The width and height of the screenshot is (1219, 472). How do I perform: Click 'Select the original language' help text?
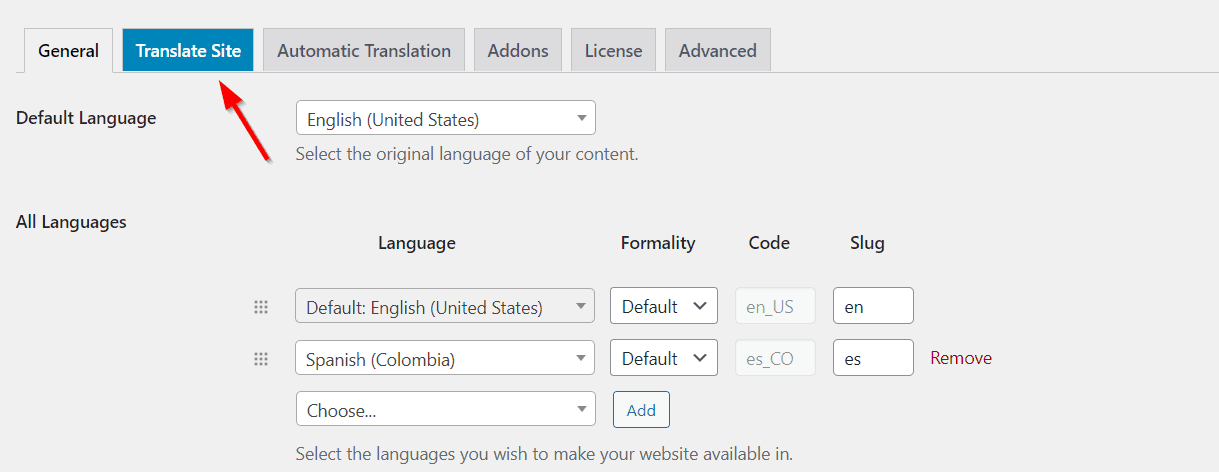pos(467,154)
